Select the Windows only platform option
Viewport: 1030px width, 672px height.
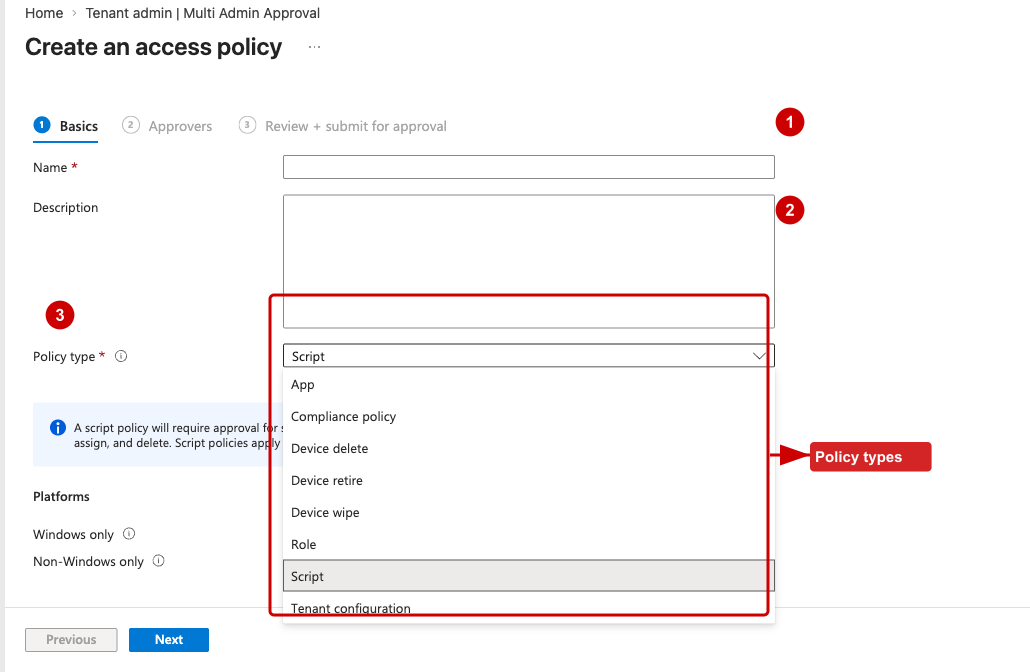pyautogui.click(x=75, y=534)
